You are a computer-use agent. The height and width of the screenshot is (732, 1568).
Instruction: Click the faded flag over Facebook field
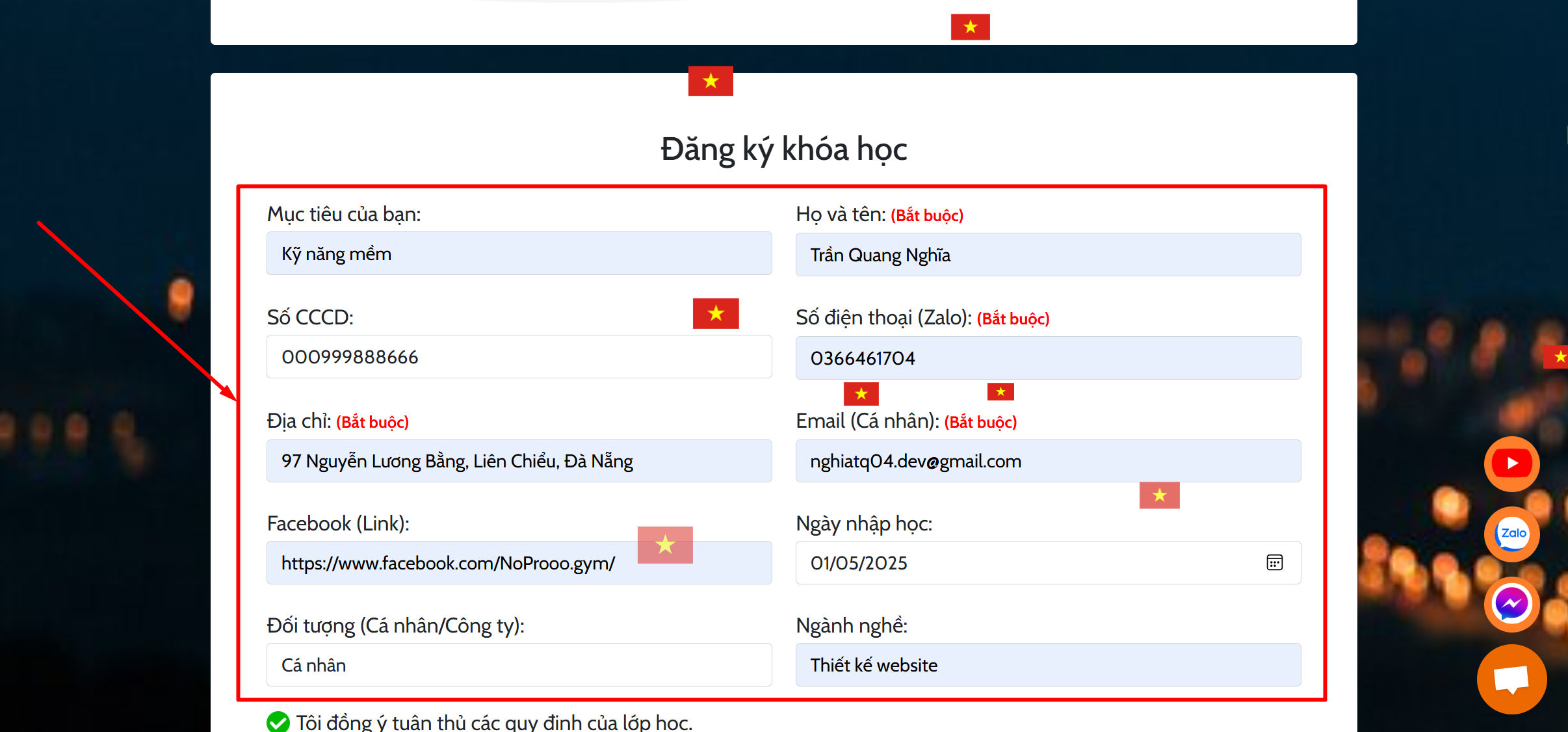pyautogui.click(x=665, y=545)
